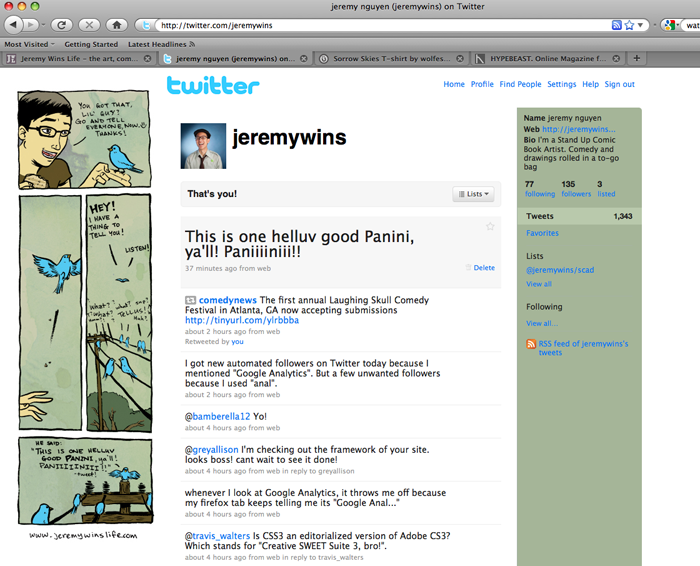
Task: Bookmark page with the star icon
Action: 629,25
